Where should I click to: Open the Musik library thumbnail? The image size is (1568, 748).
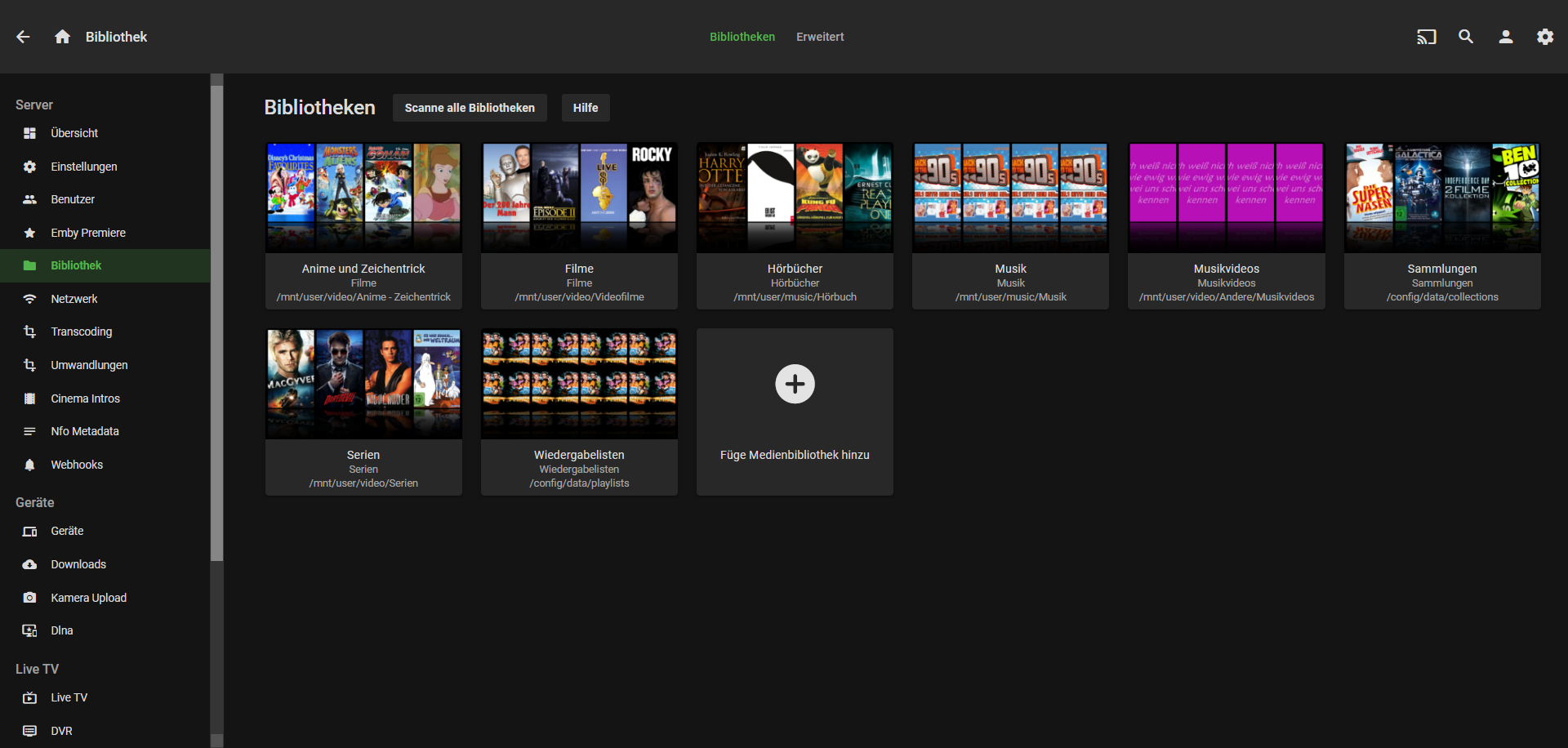pos(1010,198)
